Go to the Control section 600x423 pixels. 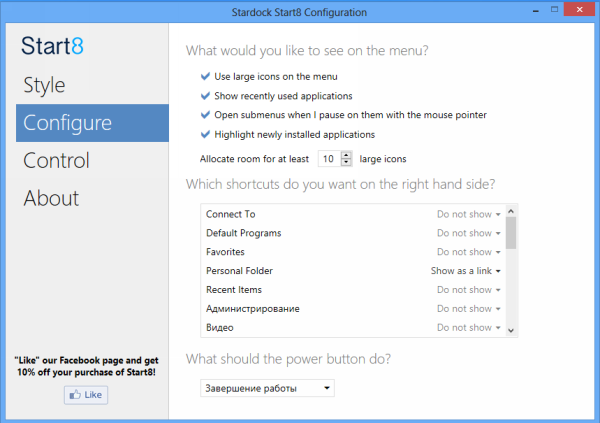pyautogui.click(x=56, y=160)
